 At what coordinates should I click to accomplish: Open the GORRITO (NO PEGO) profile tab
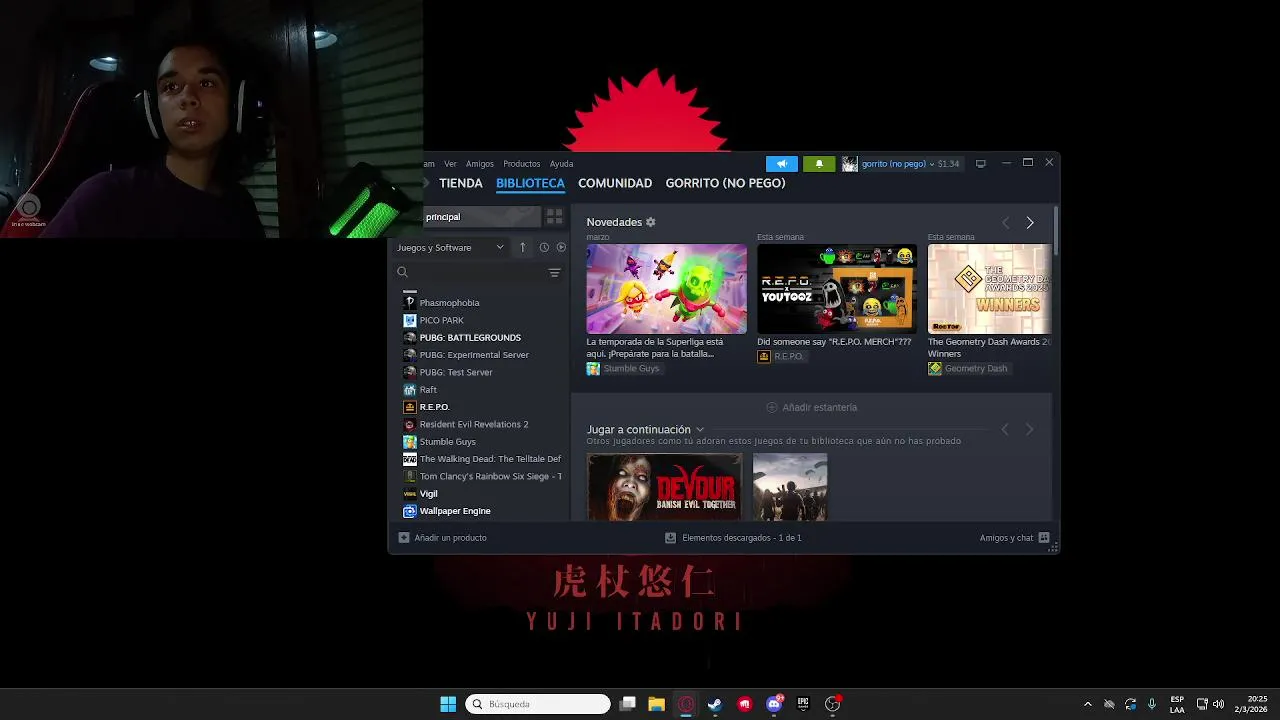tap(725, 183)
